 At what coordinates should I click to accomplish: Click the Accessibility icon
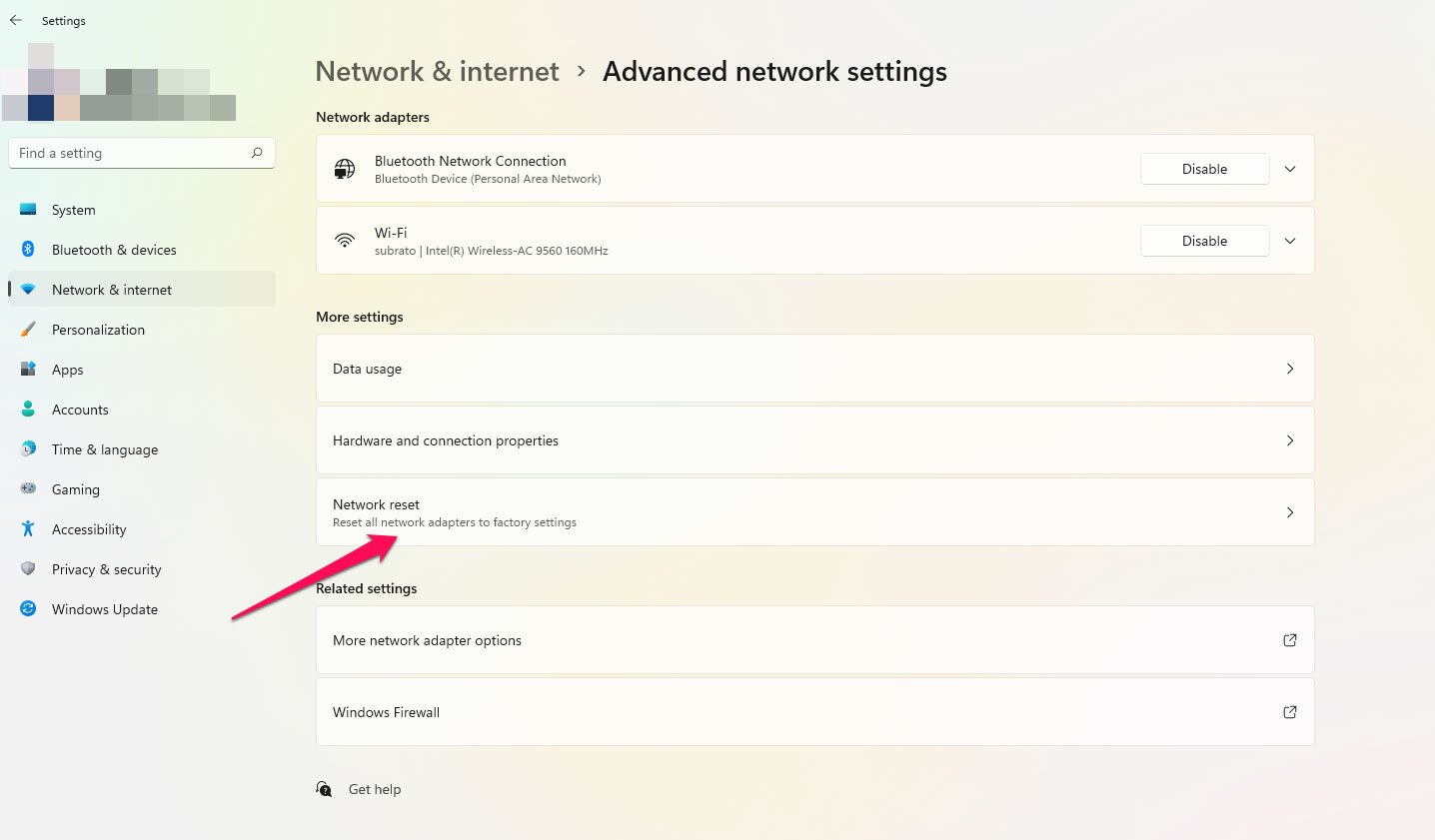point(28,529)
